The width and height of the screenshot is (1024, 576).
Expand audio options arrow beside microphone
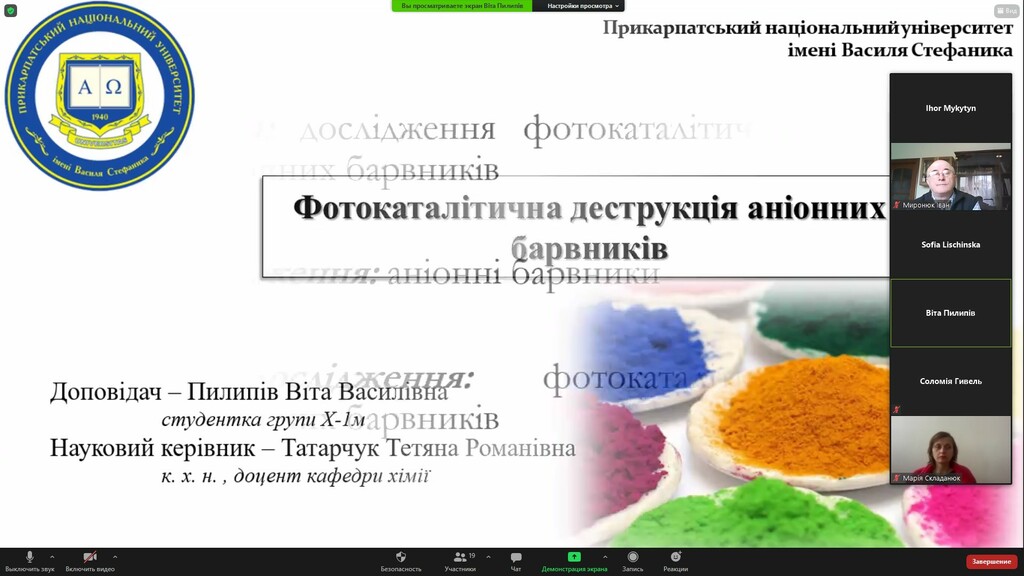52,557
